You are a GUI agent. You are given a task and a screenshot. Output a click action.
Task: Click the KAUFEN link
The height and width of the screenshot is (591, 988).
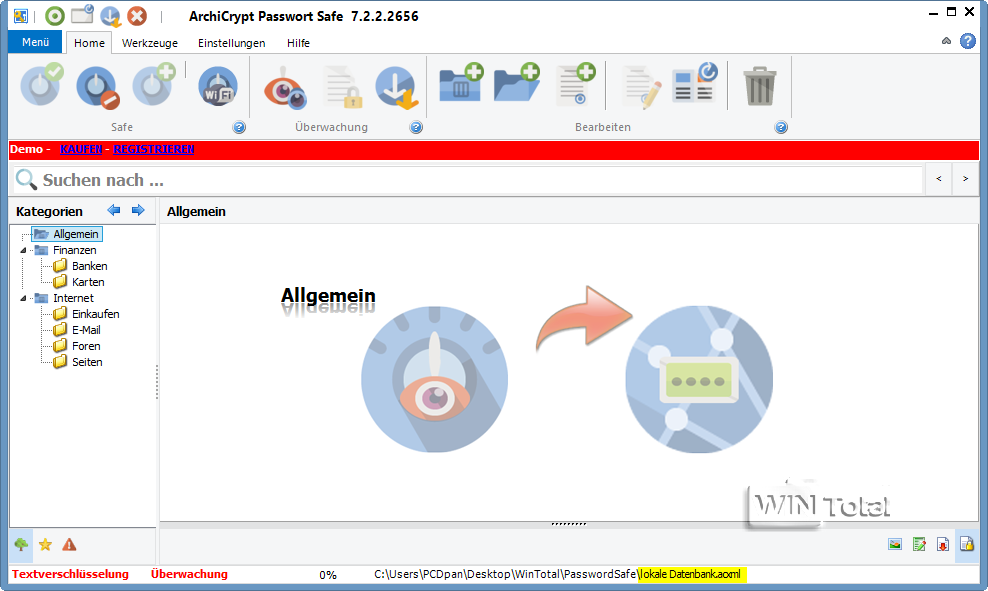[x=81, y=149]
